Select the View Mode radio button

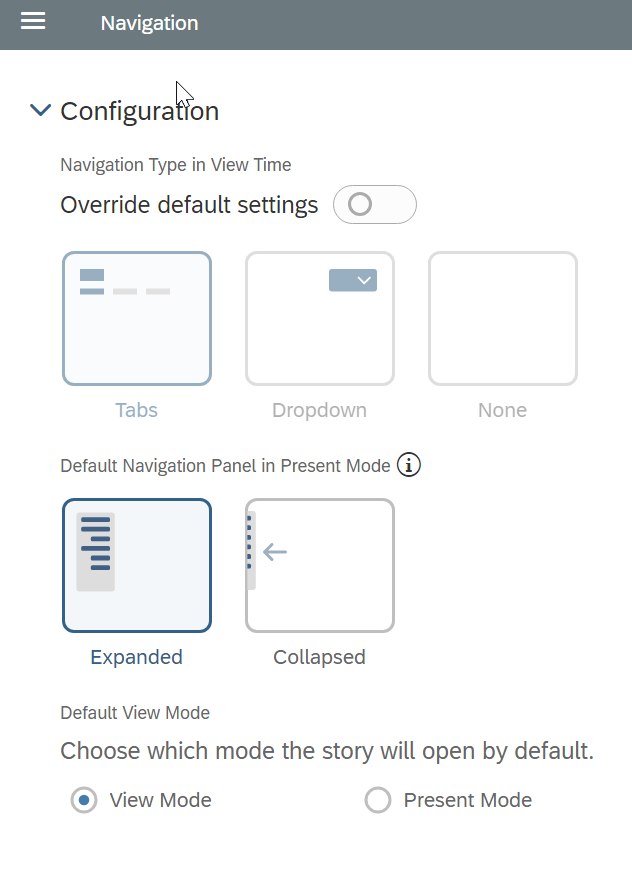click(84, 800)
